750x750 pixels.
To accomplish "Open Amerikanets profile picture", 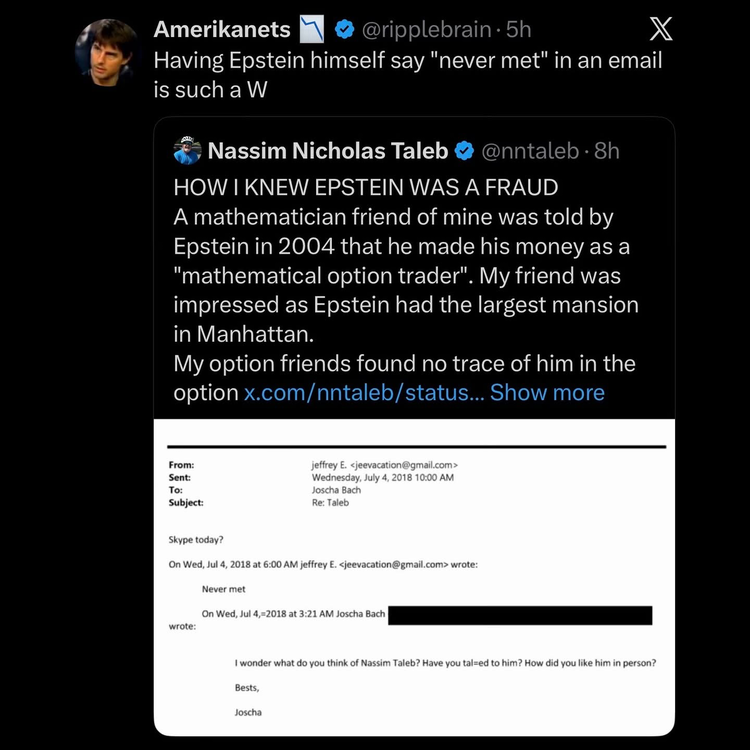I will (106, 52).
